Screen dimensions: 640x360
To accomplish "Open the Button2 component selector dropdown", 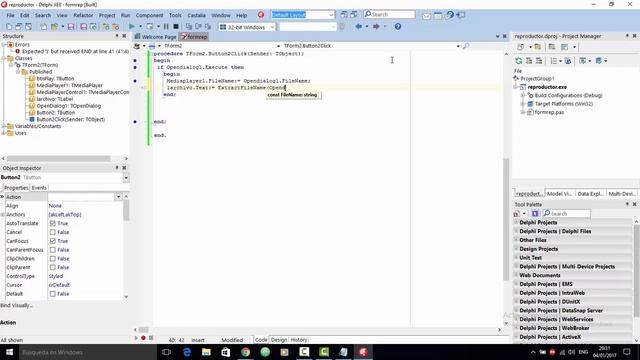I will point(126,178).
